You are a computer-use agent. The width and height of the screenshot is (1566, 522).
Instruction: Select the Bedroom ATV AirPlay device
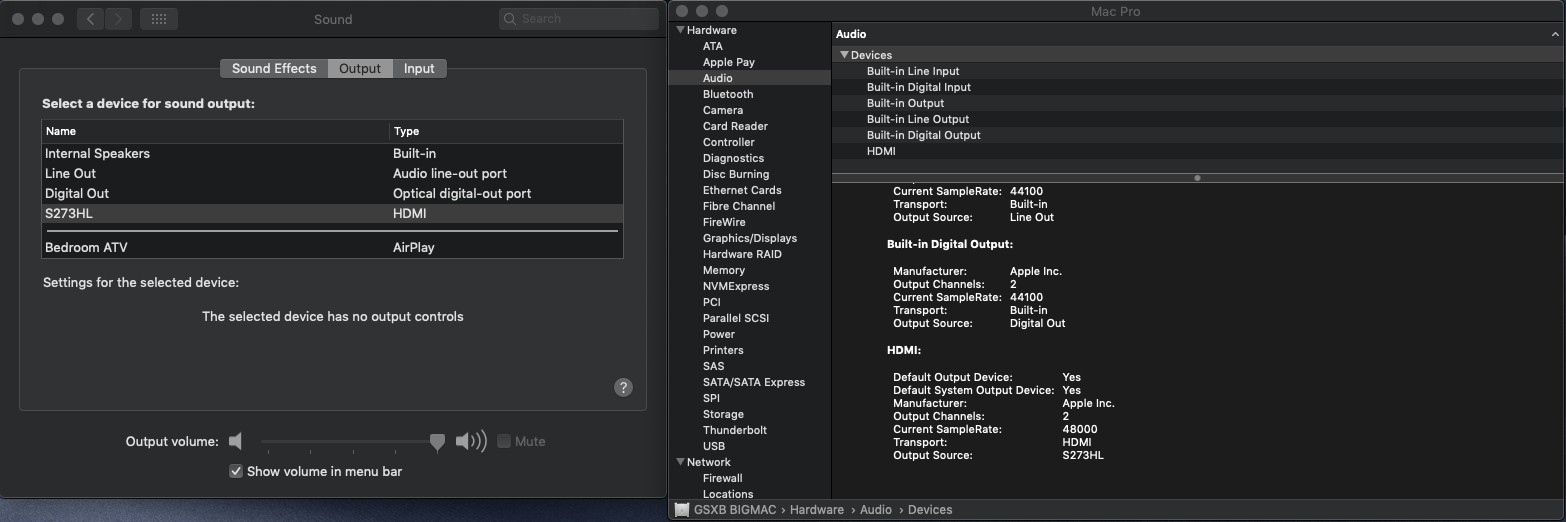coord(332,247)
